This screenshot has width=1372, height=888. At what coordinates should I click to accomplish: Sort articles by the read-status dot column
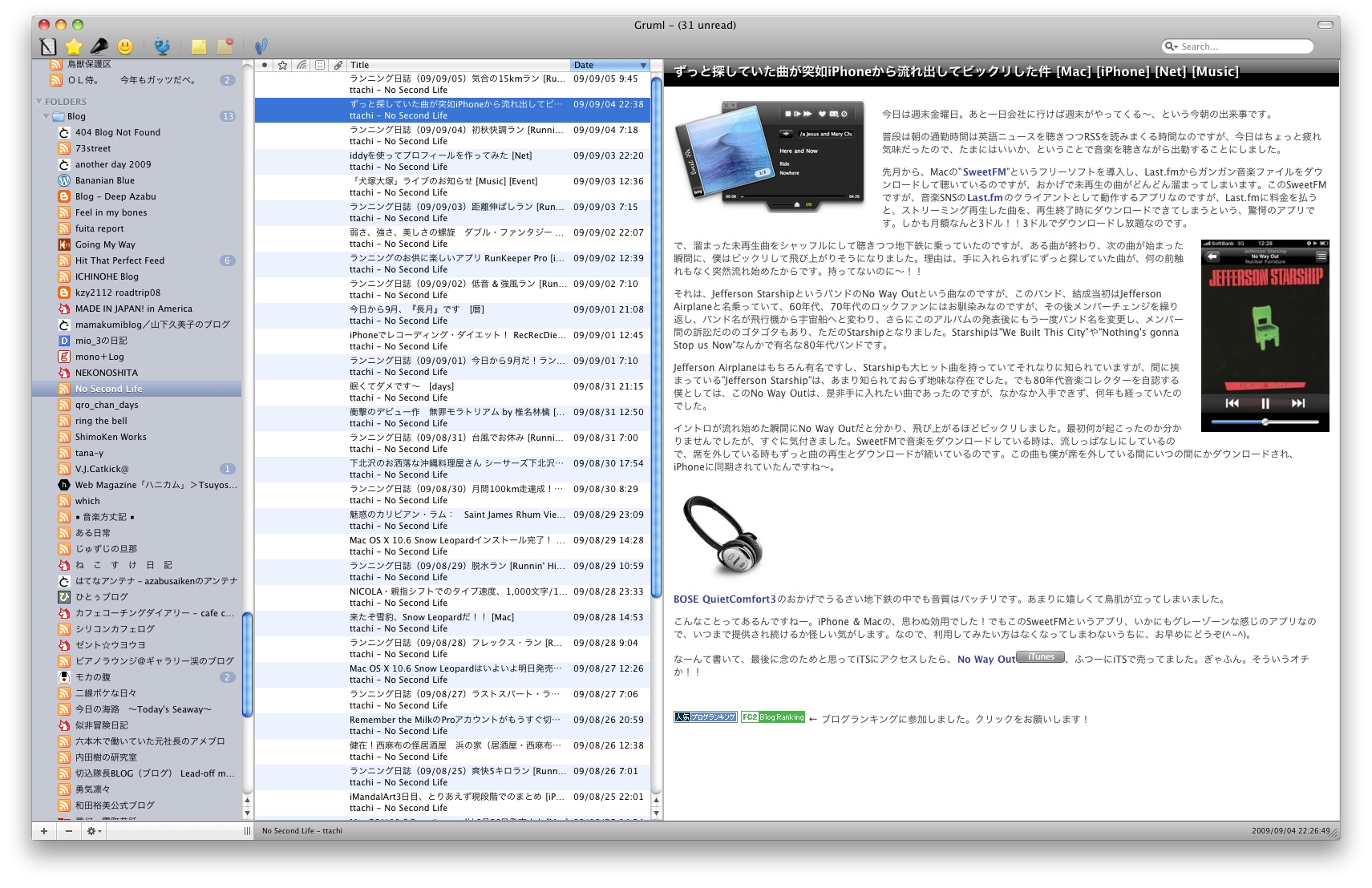pyautogui.click(x=265, y=65)
